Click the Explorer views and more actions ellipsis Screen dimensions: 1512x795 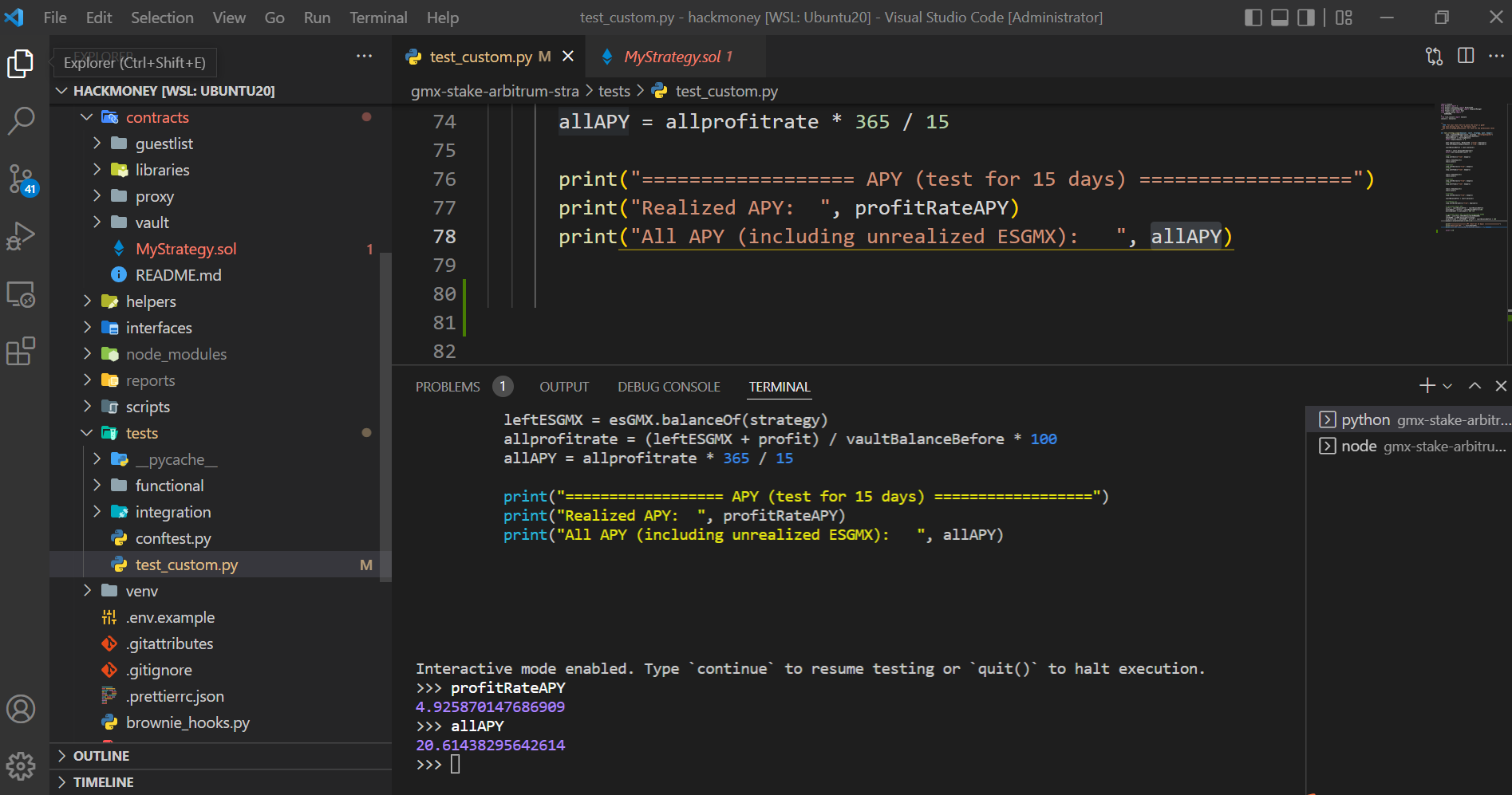pyautogui.click(x=365, y=56)
